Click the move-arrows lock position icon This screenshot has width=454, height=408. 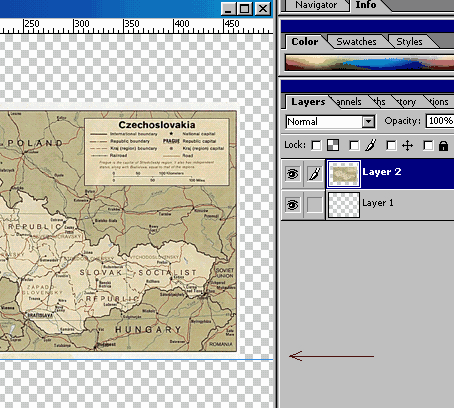point(407,146)
